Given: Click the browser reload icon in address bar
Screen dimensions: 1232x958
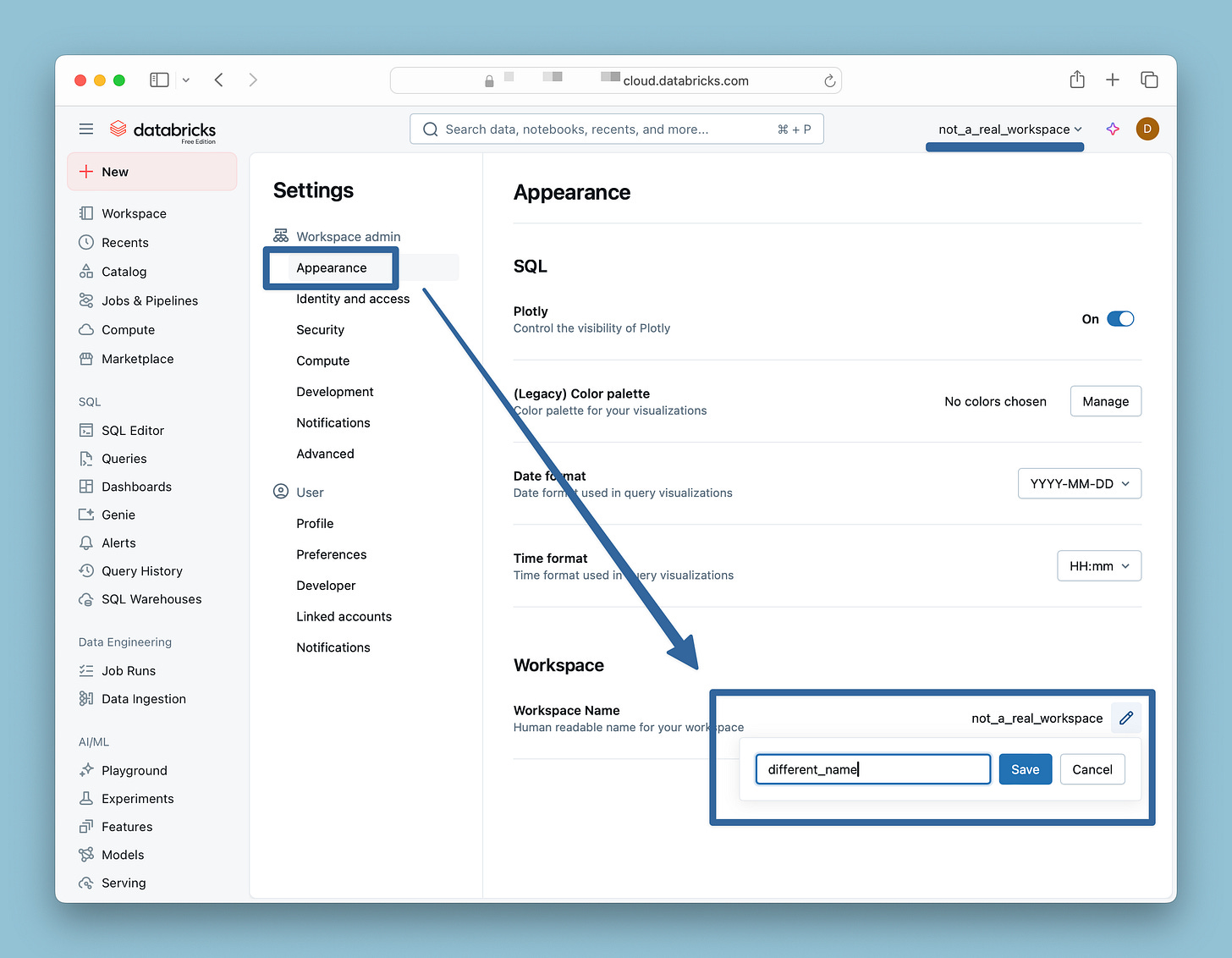Looking at the screenshot, I should [x=829, y=80].
